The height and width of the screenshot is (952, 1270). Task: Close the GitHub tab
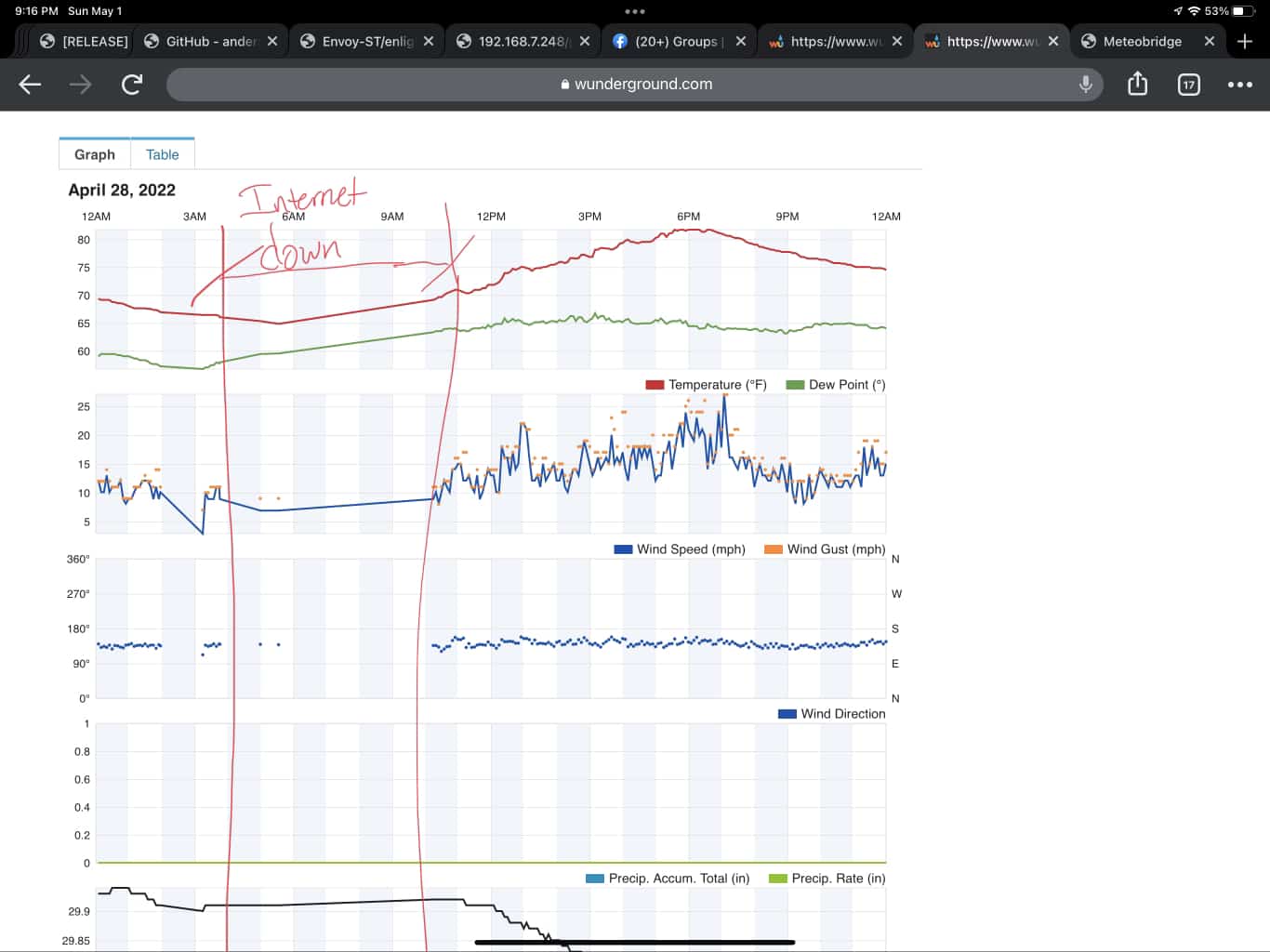pyautogui.click(x=272, y=41)
